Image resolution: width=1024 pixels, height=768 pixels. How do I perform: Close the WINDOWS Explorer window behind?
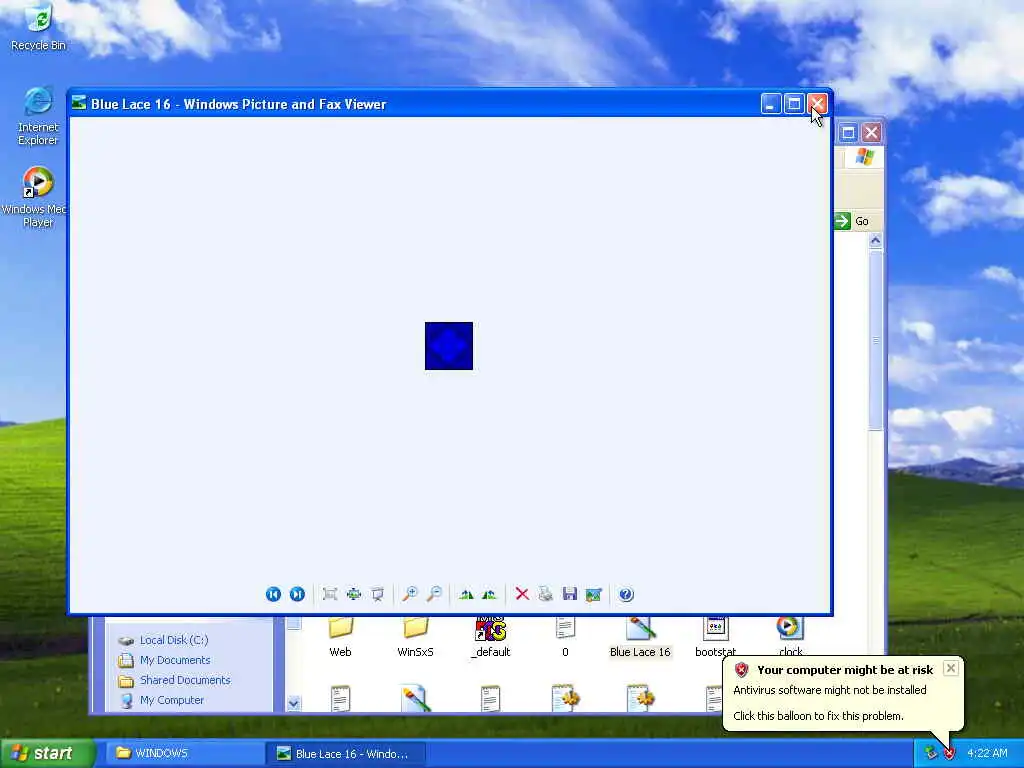click(871, 133)
